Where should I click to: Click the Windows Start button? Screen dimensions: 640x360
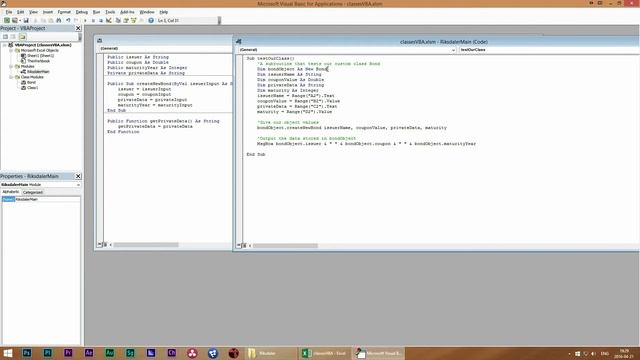(x=8, y=353)
